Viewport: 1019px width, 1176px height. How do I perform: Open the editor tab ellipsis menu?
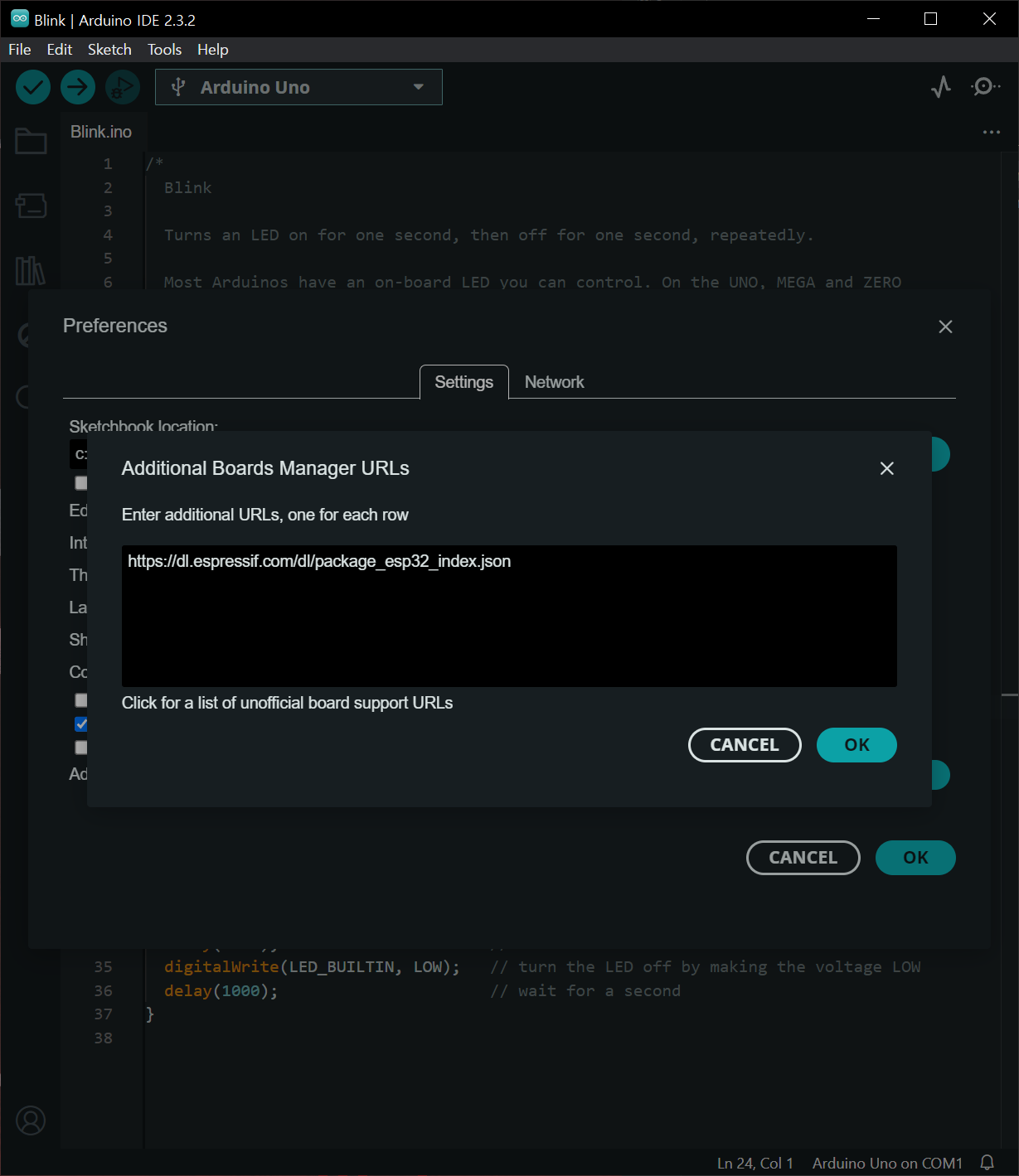click(x=991, y=132)
